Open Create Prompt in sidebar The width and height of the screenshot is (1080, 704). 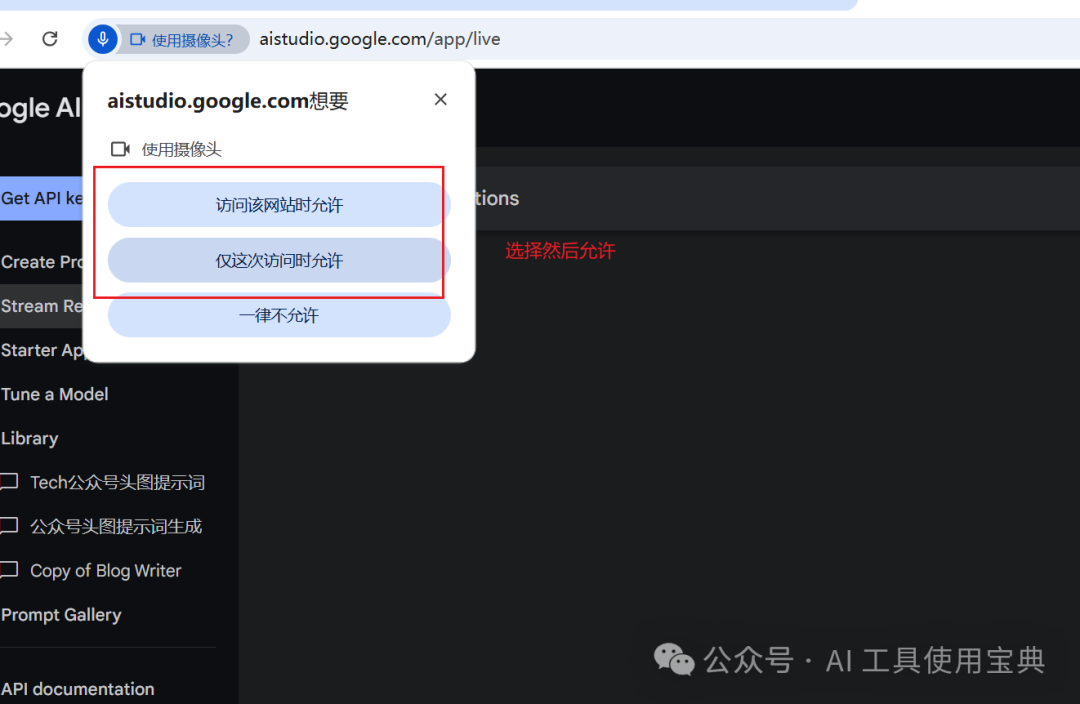41,262
